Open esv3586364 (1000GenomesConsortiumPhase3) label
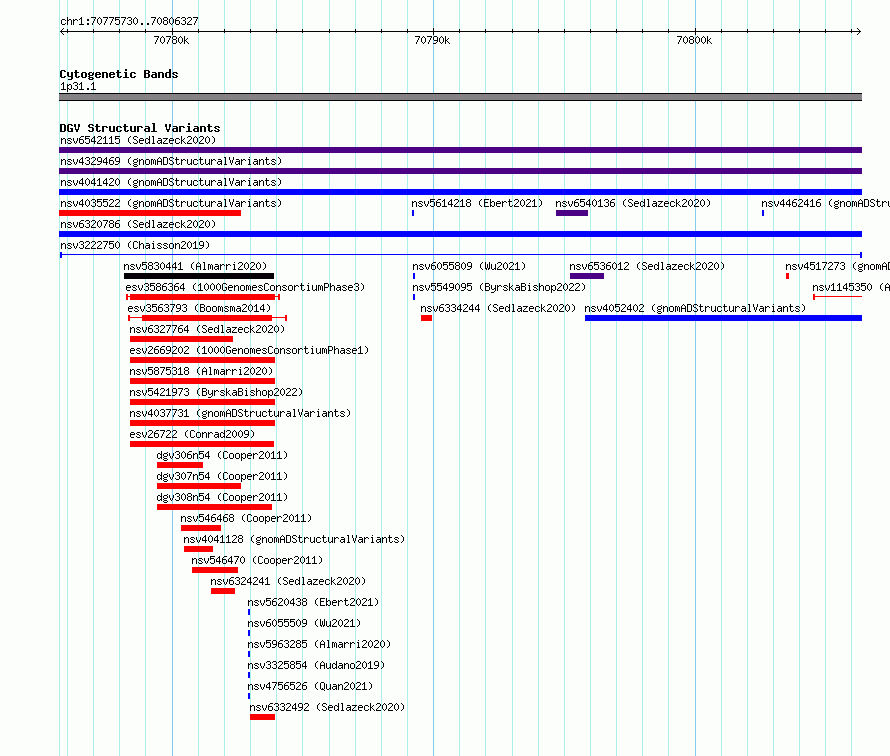This screenshot has width=890, height=756. coord(245,287)
